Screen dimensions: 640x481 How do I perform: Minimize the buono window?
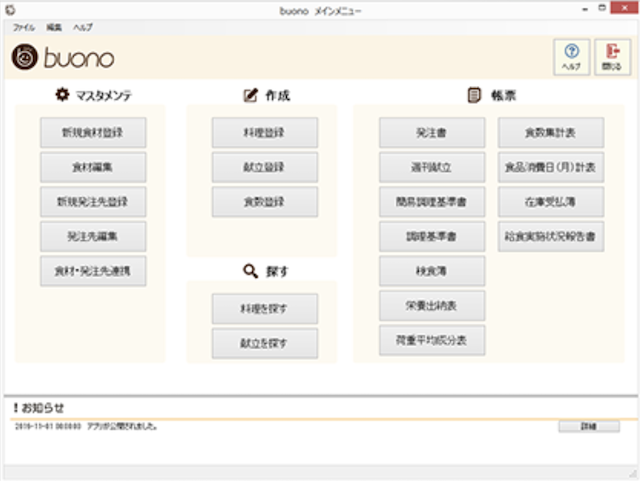click(x=585, y=9)
